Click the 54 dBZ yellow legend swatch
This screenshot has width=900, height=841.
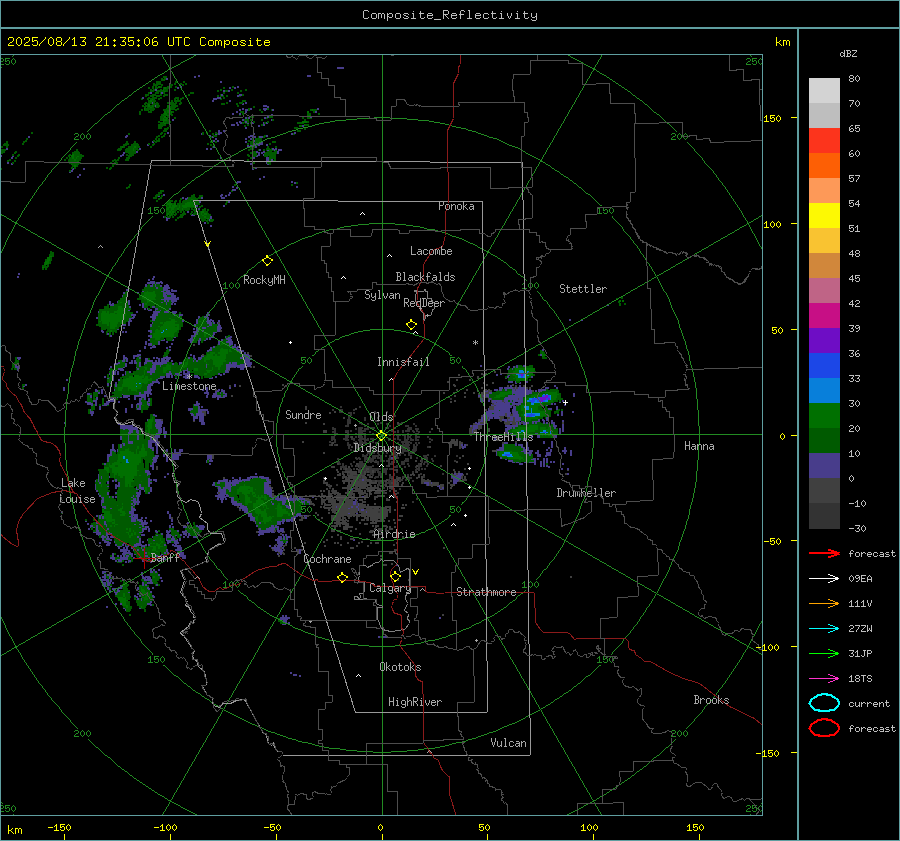(x=824, y=215)
